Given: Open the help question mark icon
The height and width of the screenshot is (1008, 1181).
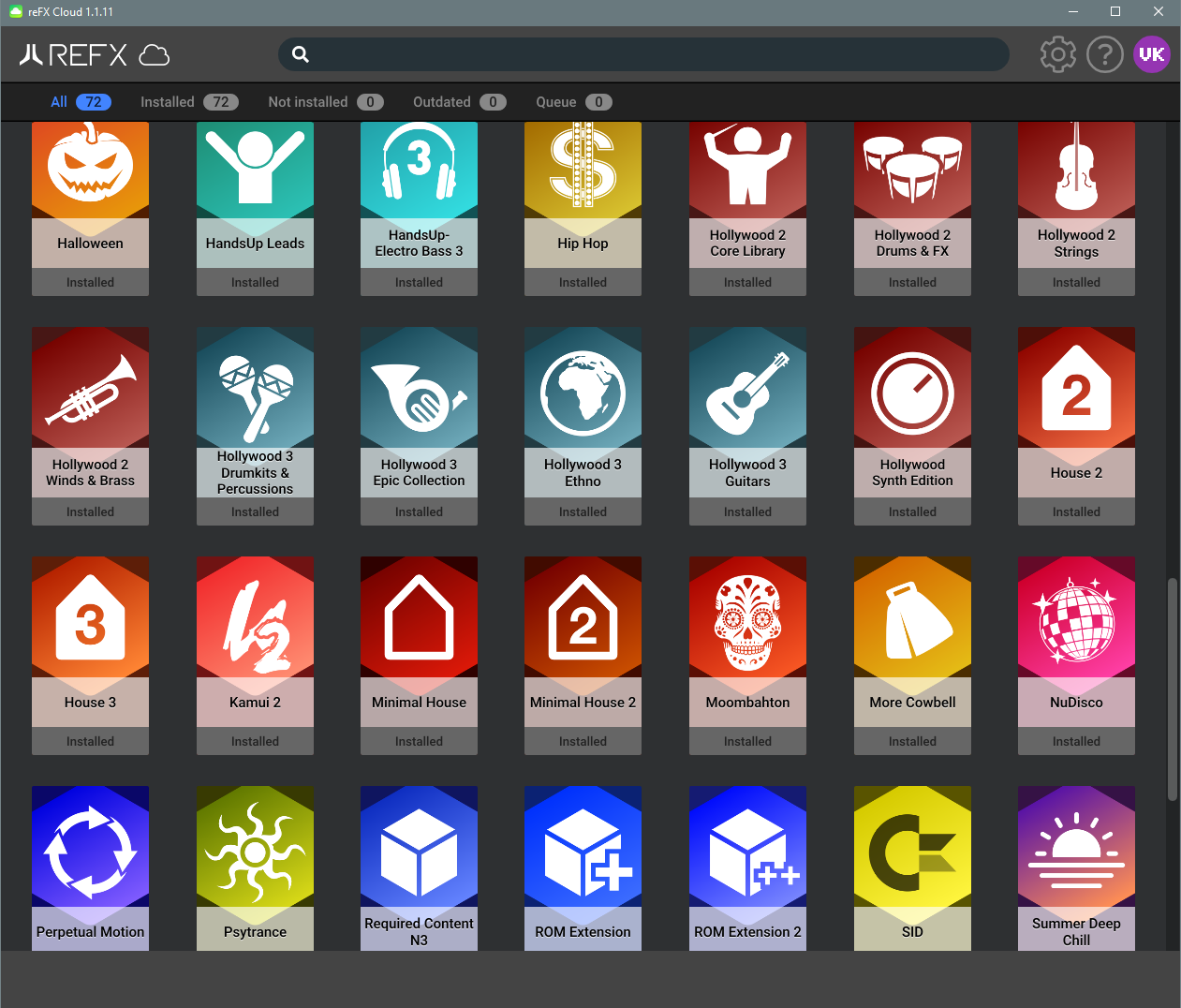Looking at the screenshot, I should click(1105, 54).
